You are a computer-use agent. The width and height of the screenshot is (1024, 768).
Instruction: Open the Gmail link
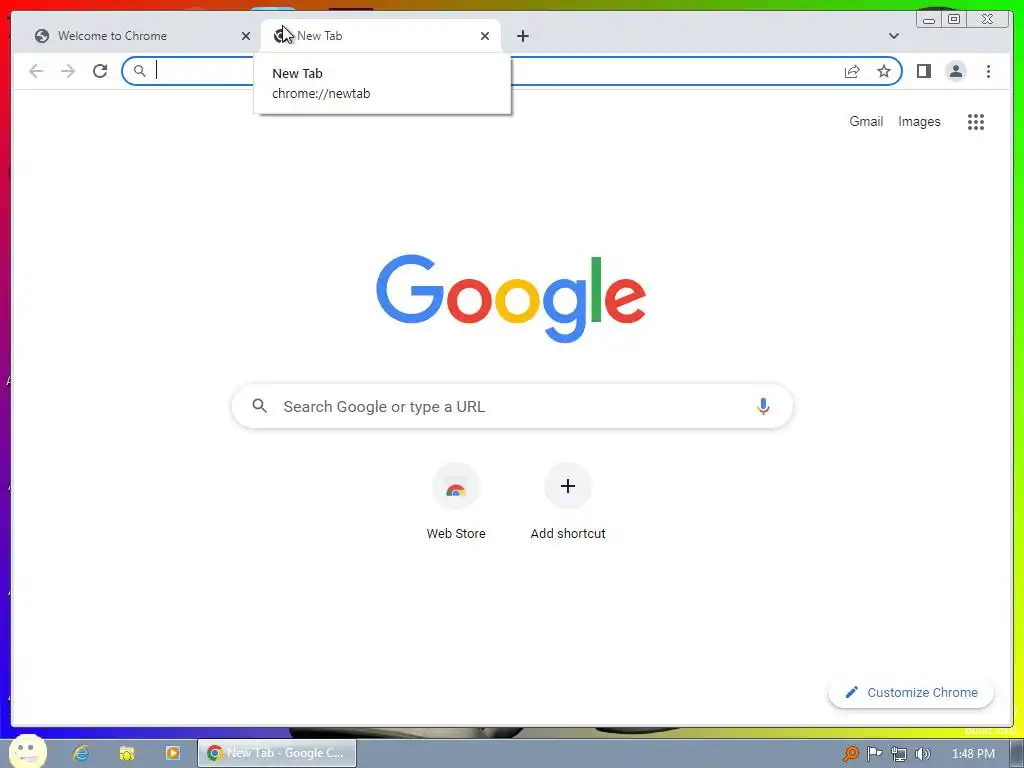pos(866,121)
